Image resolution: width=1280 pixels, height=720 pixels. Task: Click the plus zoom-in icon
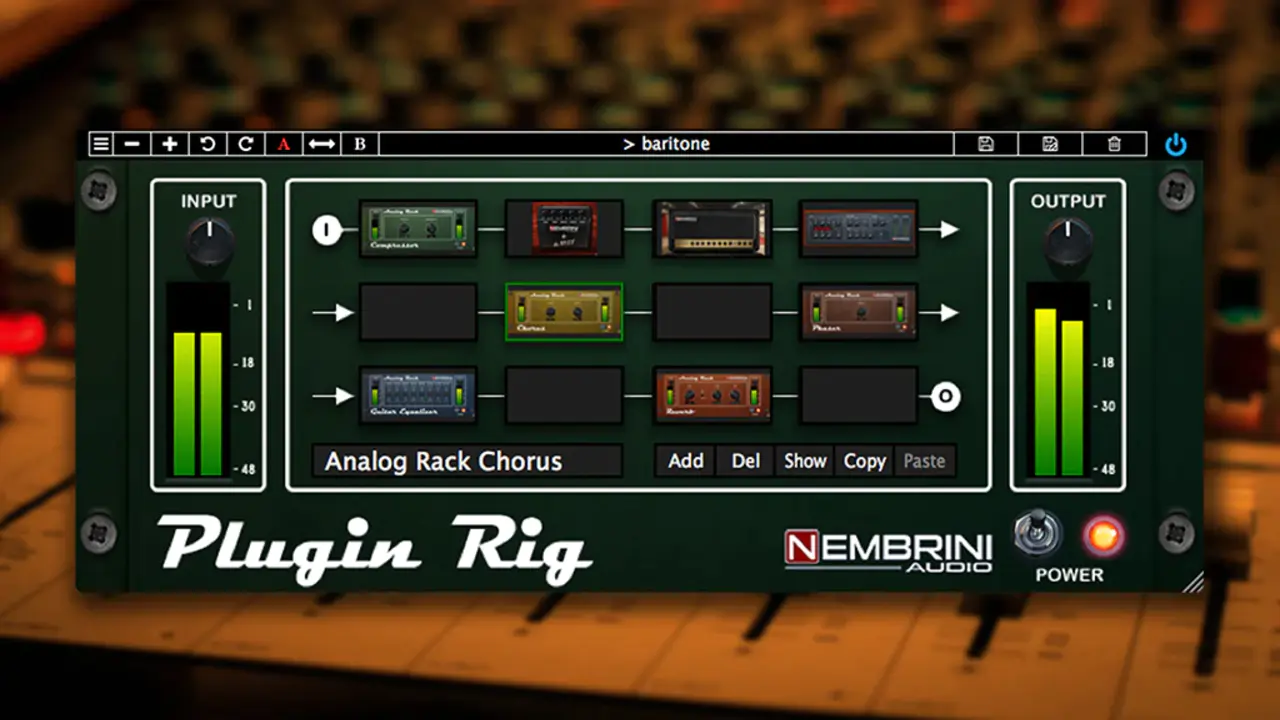pos(170,144)
